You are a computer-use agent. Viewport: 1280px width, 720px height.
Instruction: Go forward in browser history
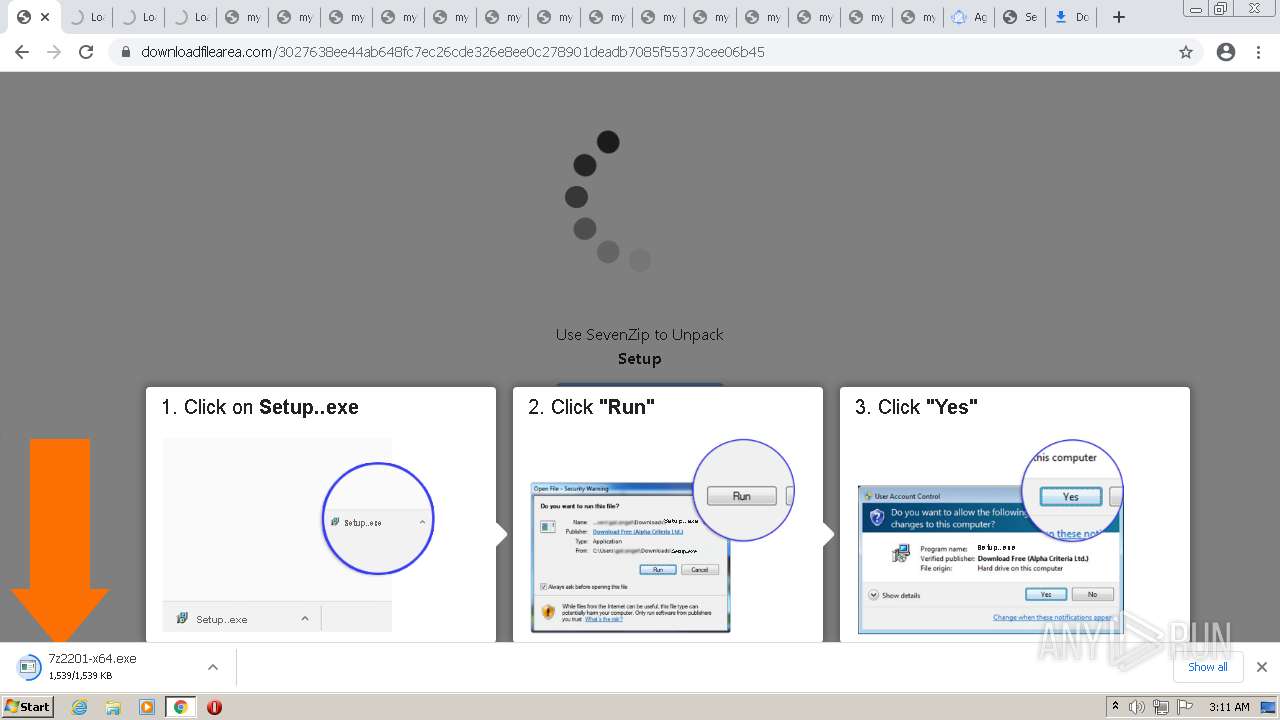[54, 52]
